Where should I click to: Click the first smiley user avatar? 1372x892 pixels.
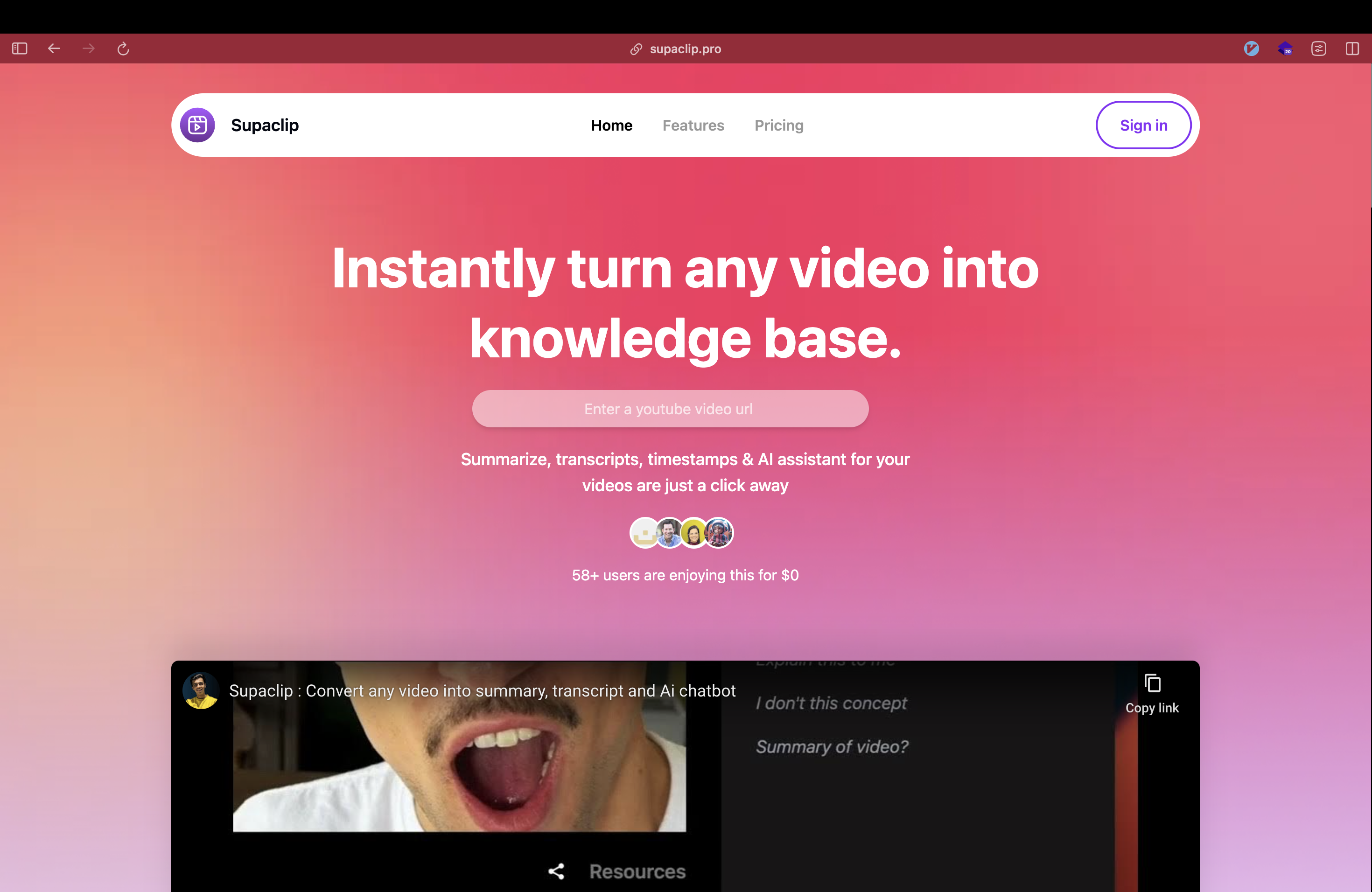[644, 533]
